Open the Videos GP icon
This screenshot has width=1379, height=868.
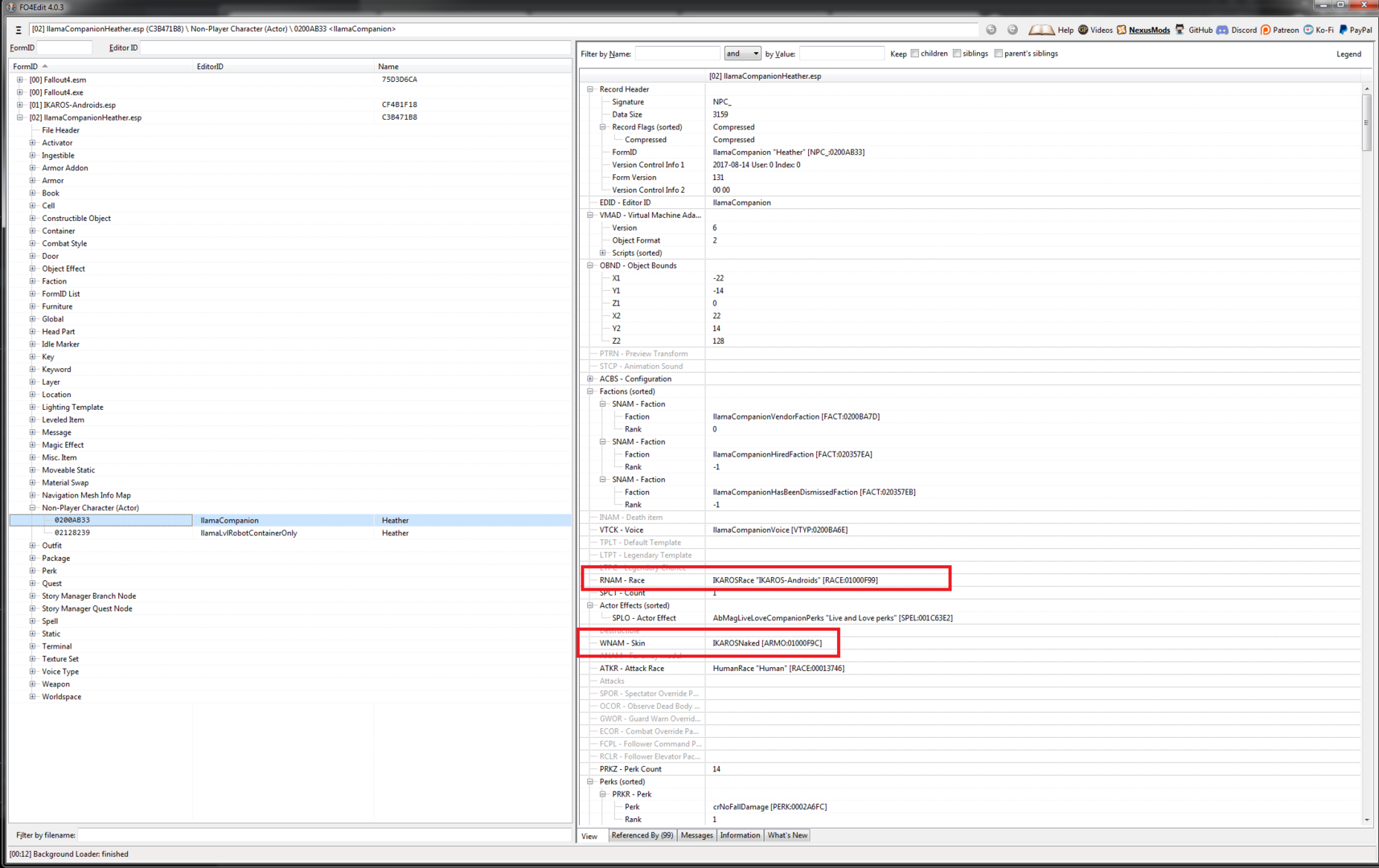[1083, 30]
